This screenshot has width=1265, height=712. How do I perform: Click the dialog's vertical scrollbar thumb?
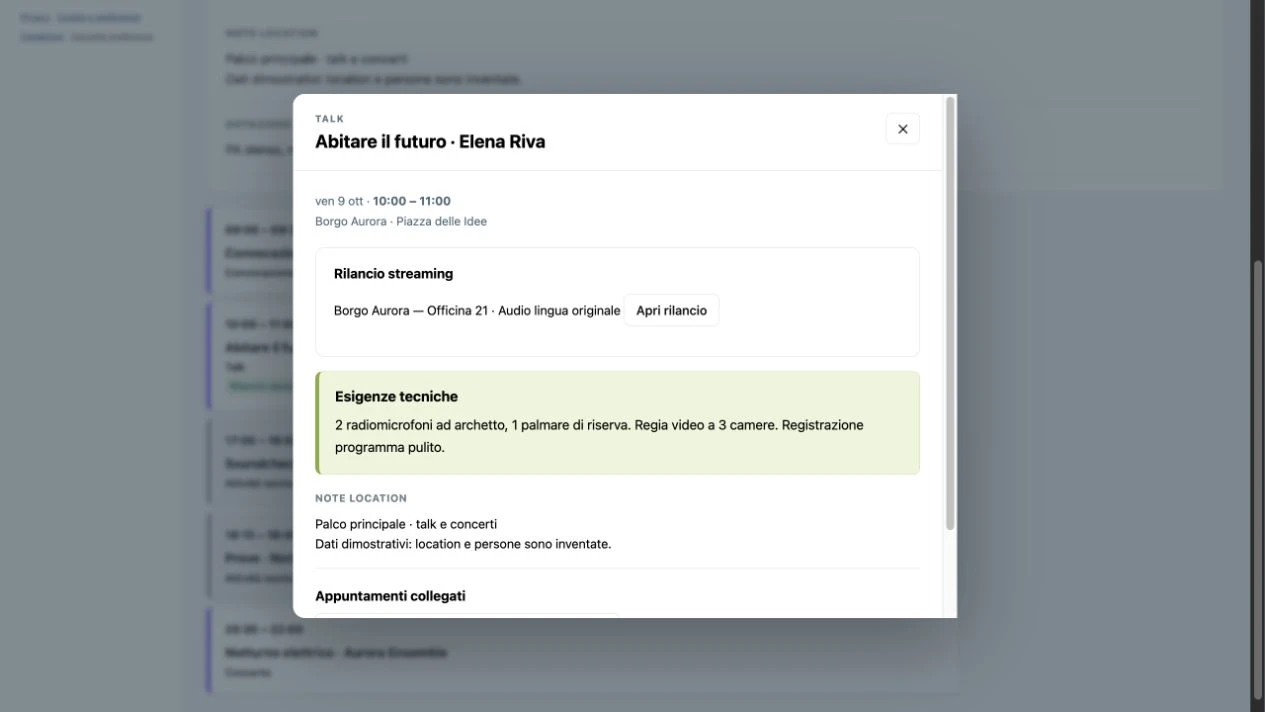(950, 313)
